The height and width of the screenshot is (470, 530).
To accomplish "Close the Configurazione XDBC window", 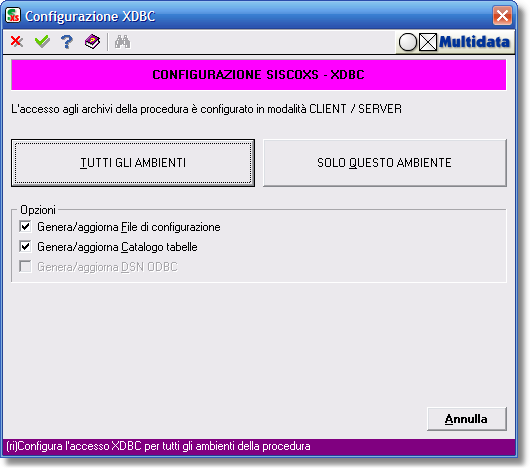I will [x=502, y=16].
